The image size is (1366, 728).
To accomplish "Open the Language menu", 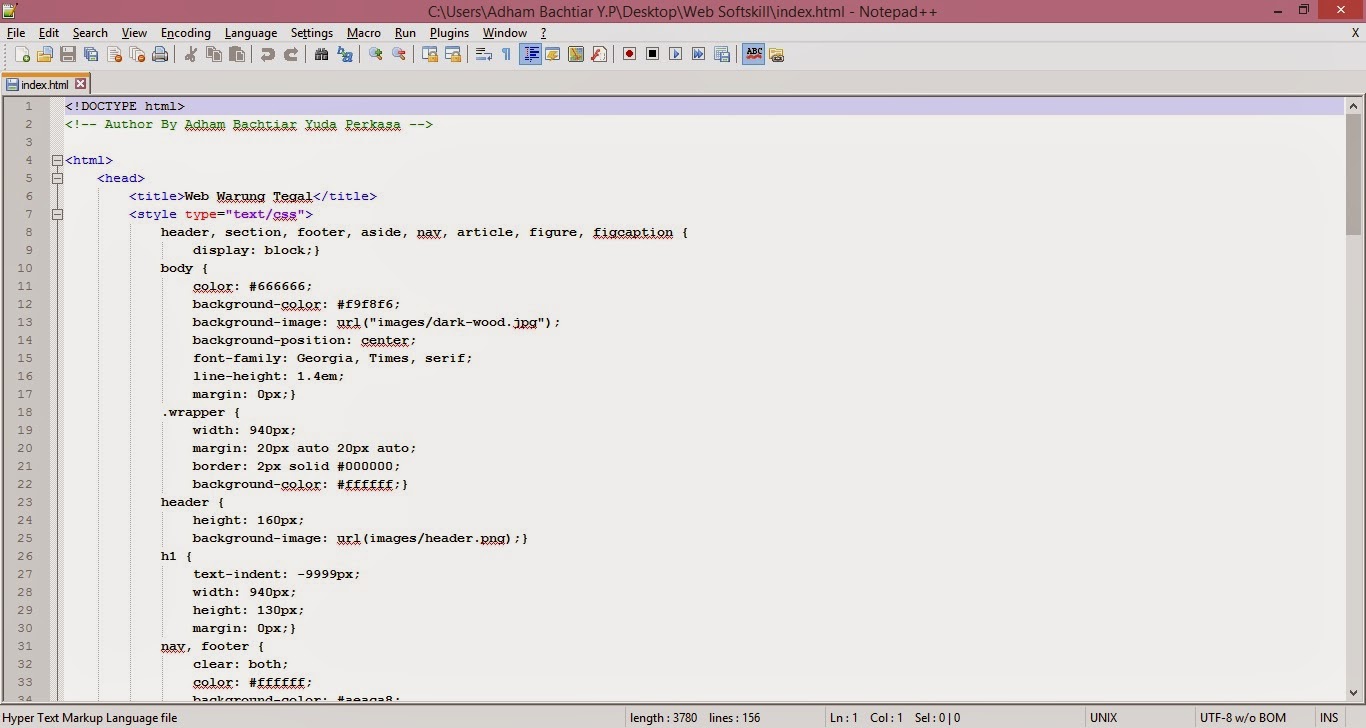I will pos(250,33).
